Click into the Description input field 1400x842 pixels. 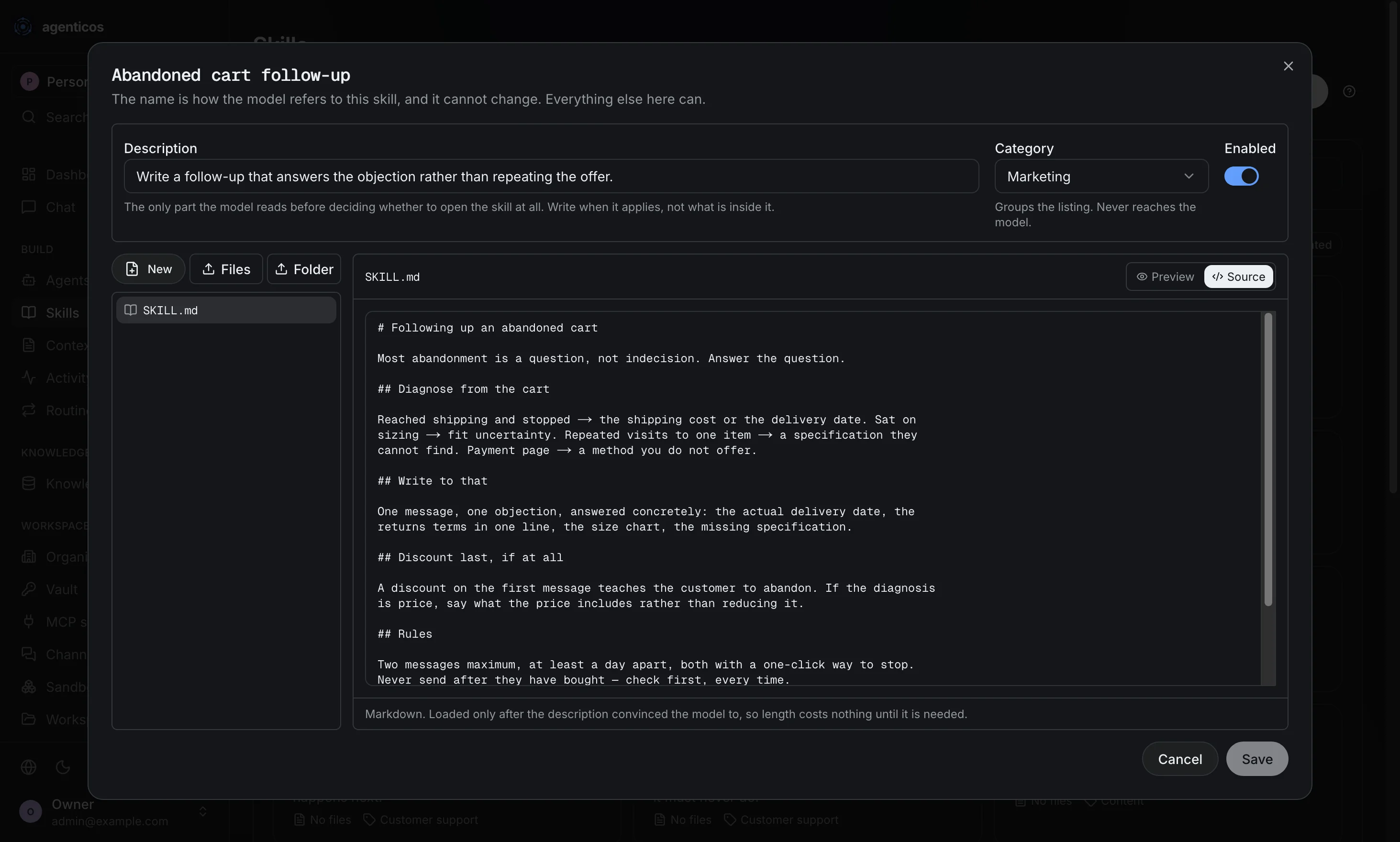pos(551,176)
